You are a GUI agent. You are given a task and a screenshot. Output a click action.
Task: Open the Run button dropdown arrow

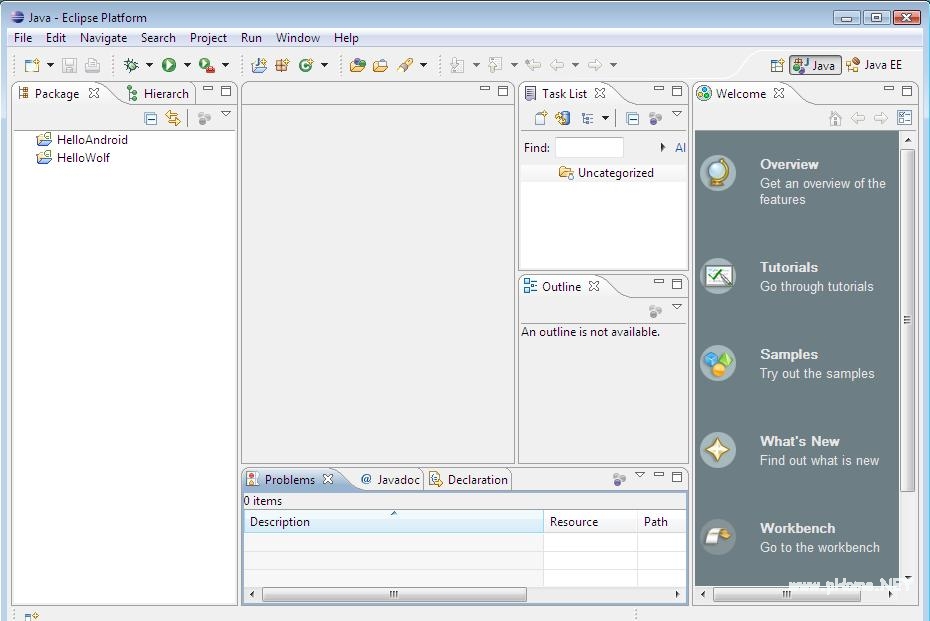click(x=187, y=65)
